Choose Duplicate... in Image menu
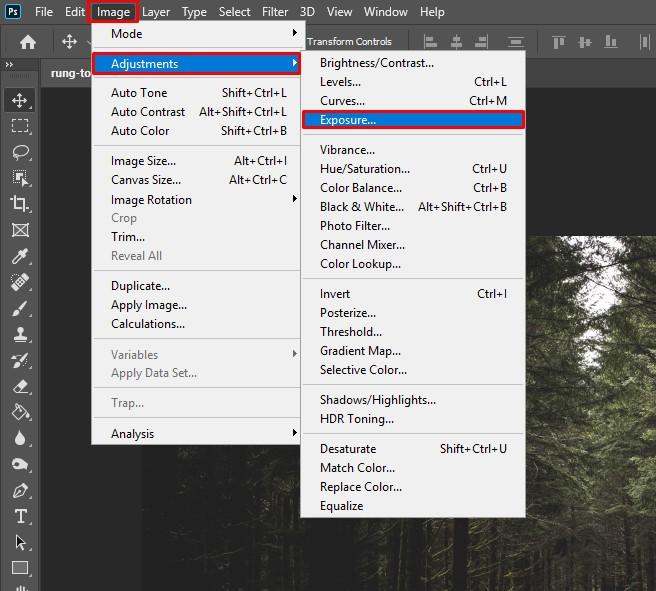Image resolution: width=656 pixels, height=591 pixels. 196,286
